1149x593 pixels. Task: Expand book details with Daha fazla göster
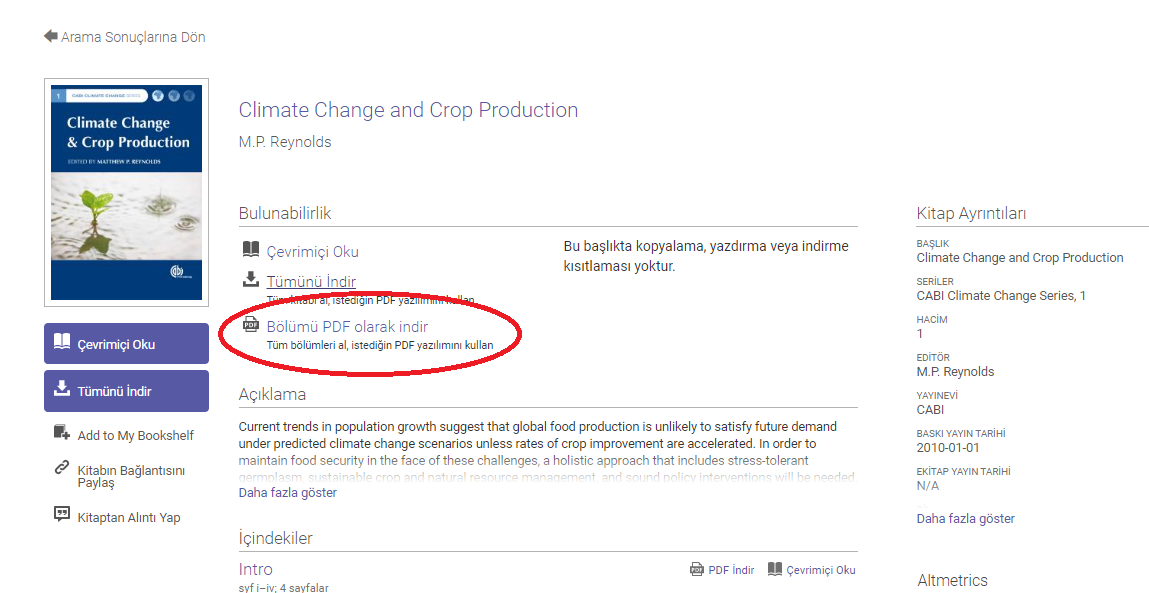[965, 519]
